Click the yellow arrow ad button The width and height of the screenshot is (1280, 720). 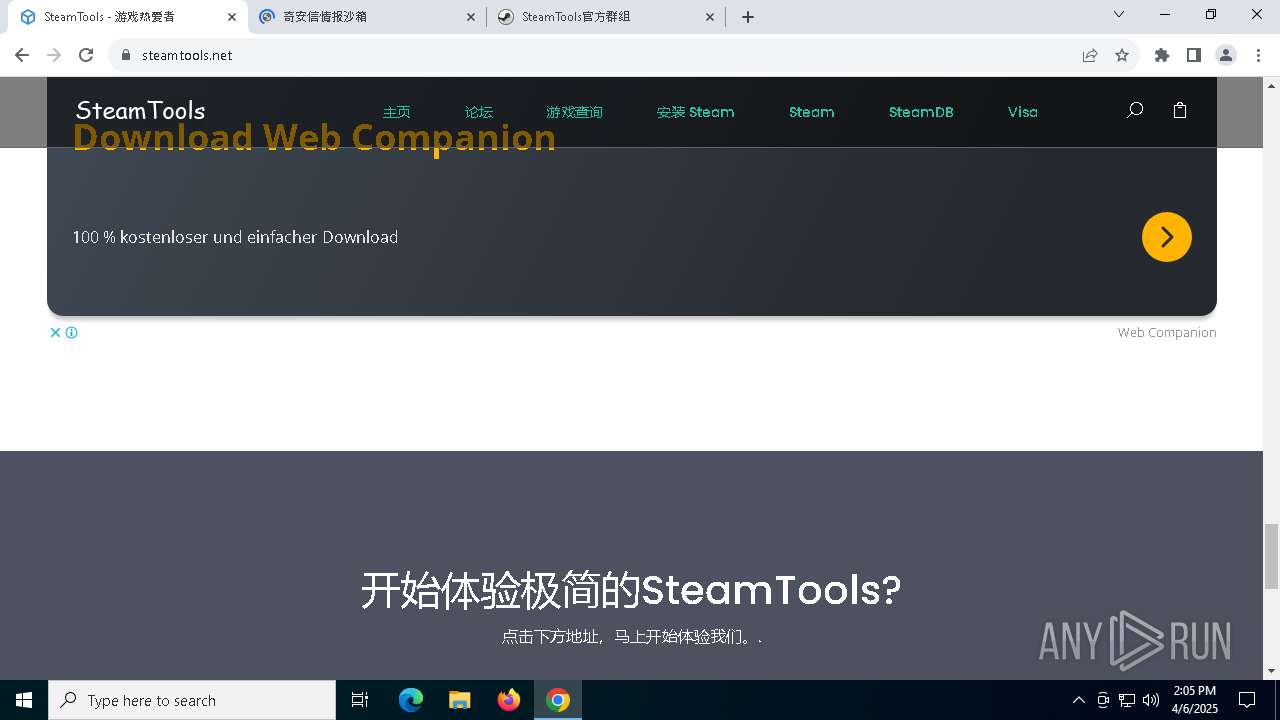[x=1167, y=237]
